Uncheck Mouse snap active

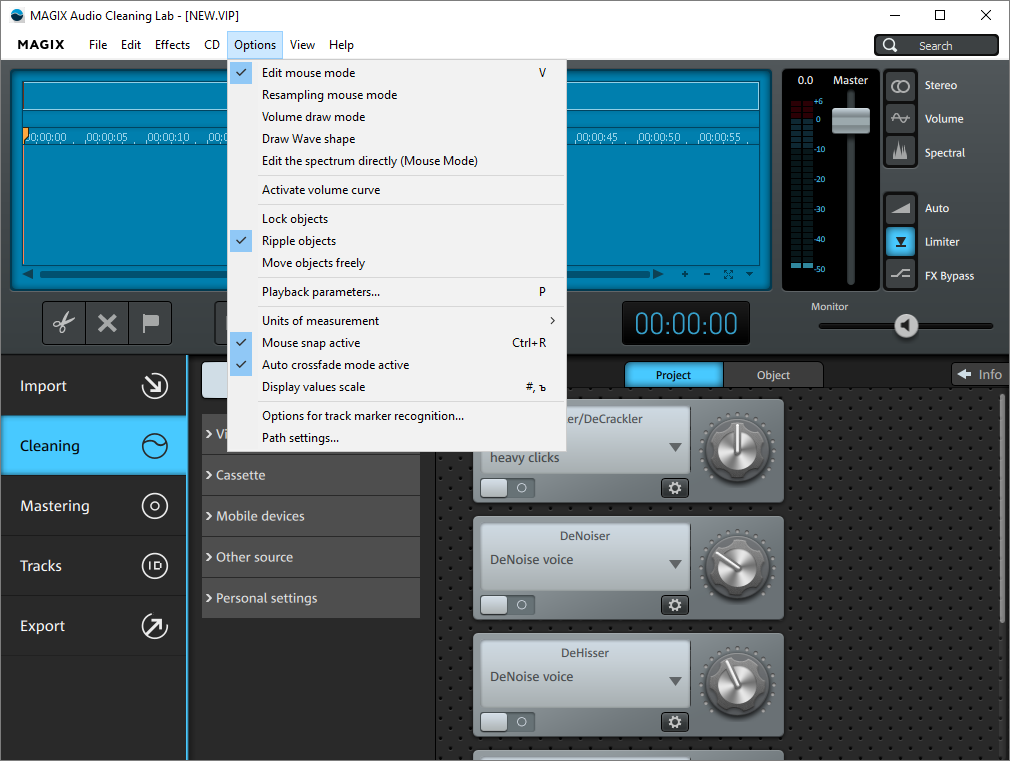(x=397, y=343)
